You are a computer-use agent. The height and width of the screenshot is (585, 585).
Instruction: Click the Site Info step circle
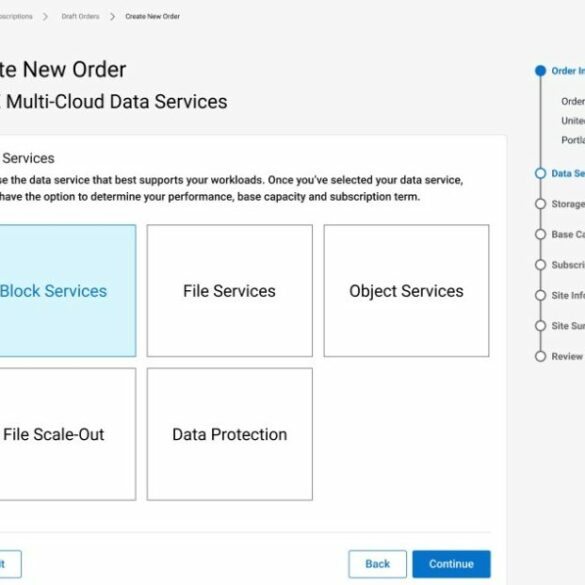pyautogui.click(x=540, y=295)
